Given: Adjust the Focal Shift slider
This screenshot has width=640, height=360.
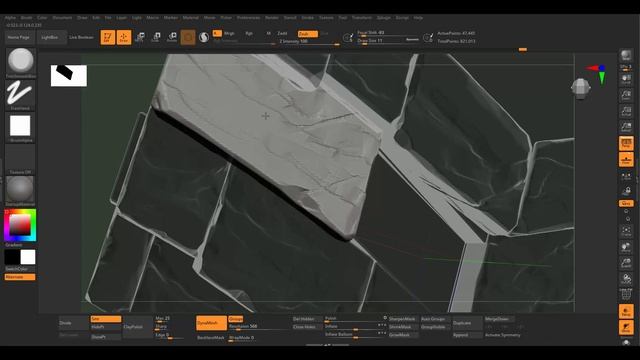Looking at the screenshot, I should pyautogui.click(x=388, y=33).
